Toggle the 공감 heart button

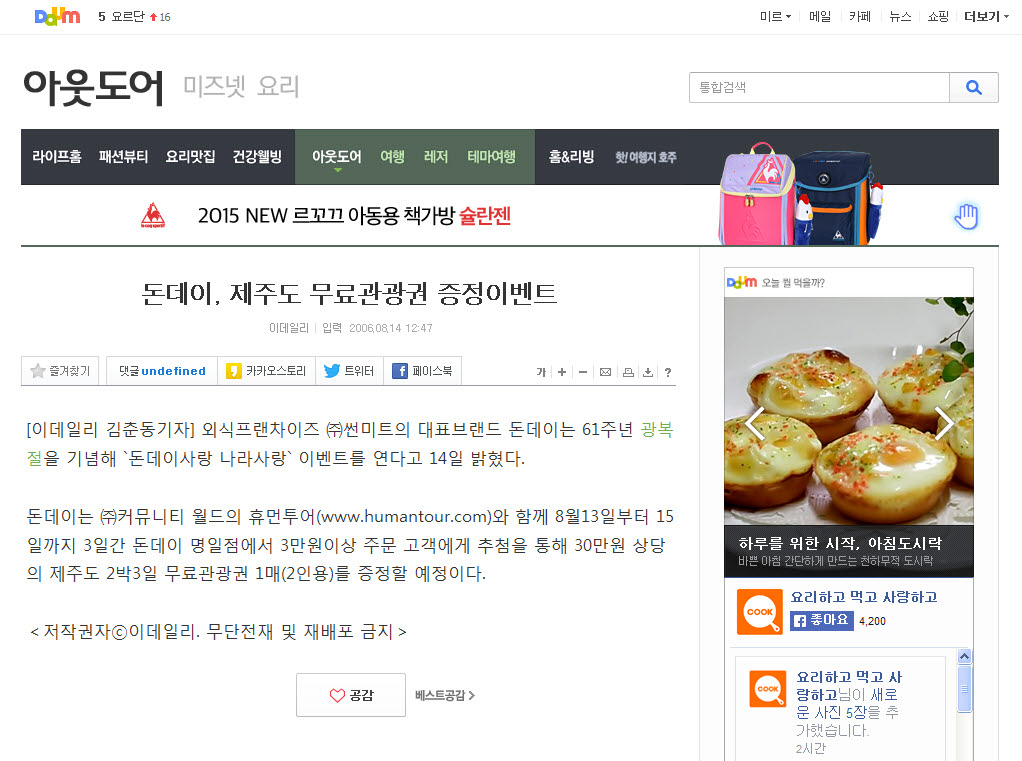(351, 695)
